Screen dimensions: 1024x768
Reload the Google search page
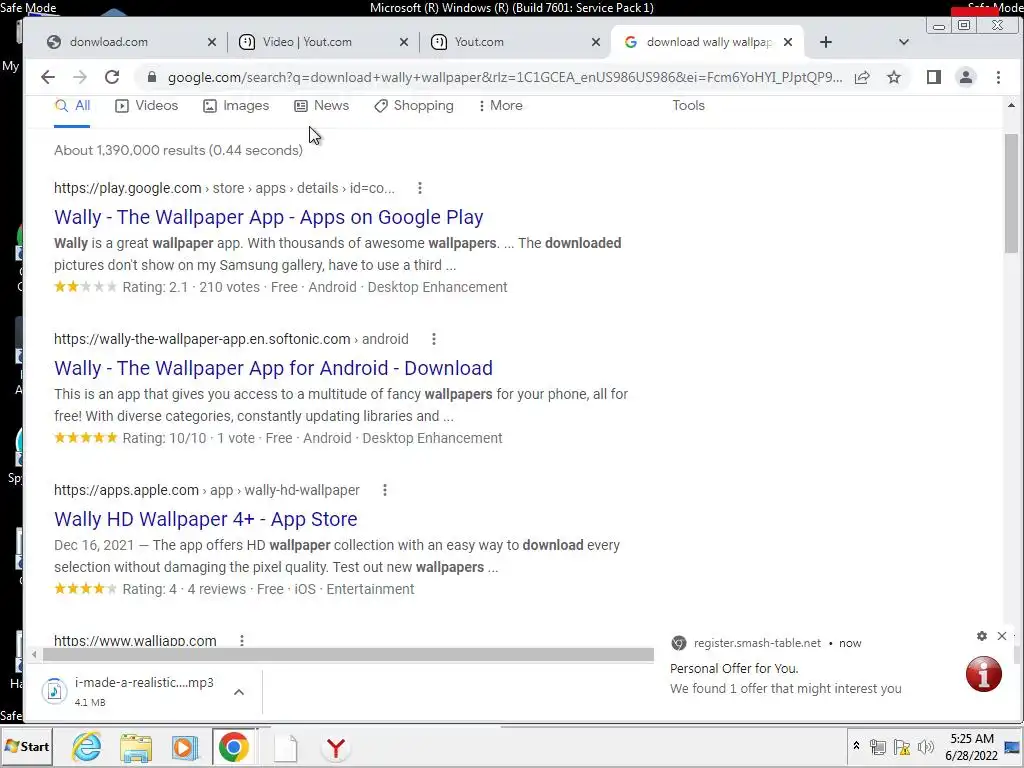tap(112, 77)
